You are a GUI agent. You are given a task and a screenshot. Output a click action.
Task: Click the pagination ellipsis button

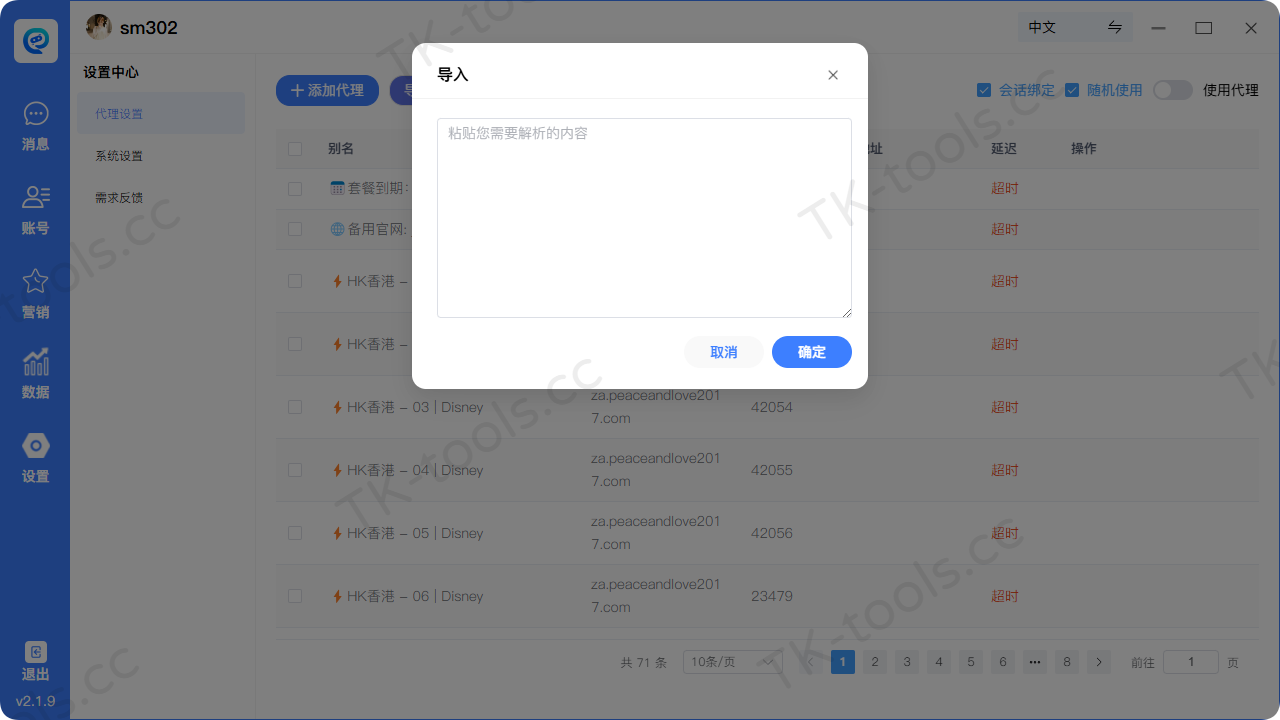click(x=1035, y=662)
